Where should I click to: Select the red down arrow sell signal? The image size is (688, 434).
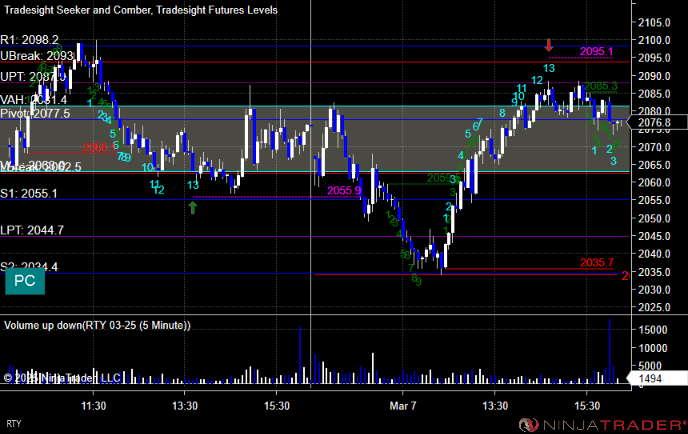pyautogui.click(x=548, y=45)
